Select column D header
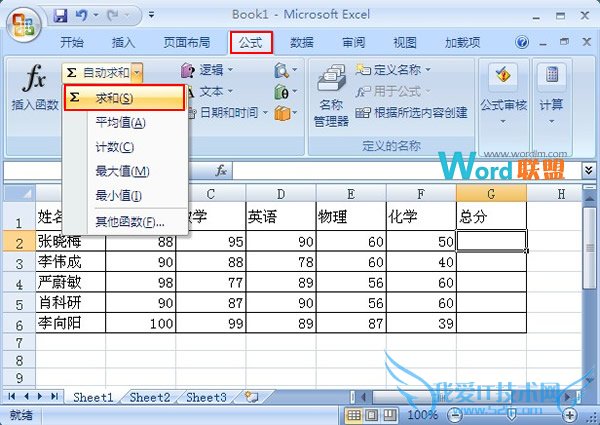This screenshot has height=425, width=600. pos(281,194)
